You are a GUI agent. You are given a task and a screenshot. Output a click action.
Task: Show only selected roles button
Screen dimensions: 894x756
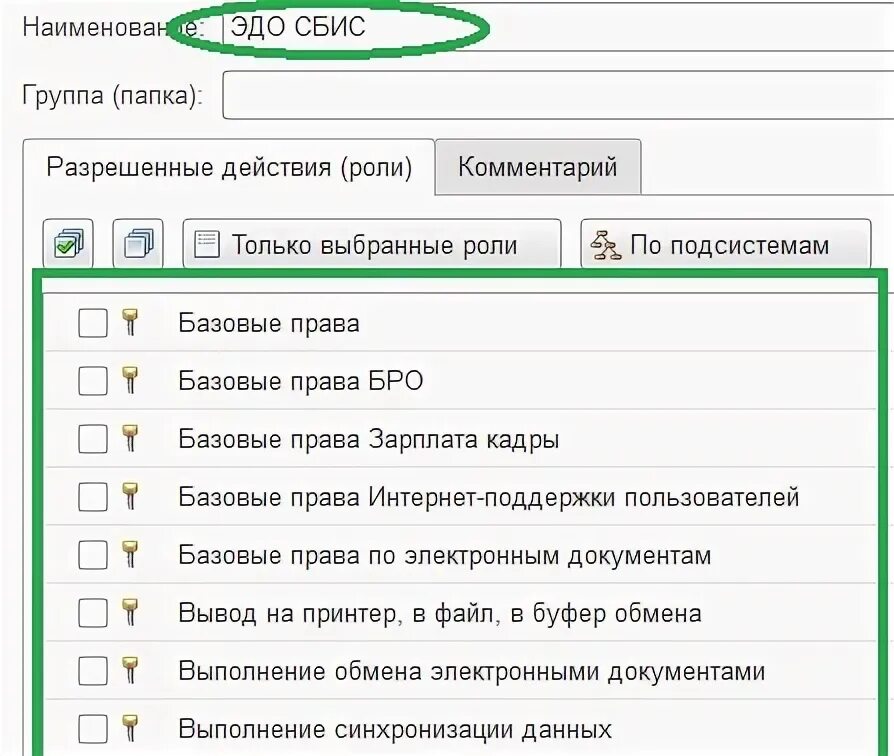372,244
